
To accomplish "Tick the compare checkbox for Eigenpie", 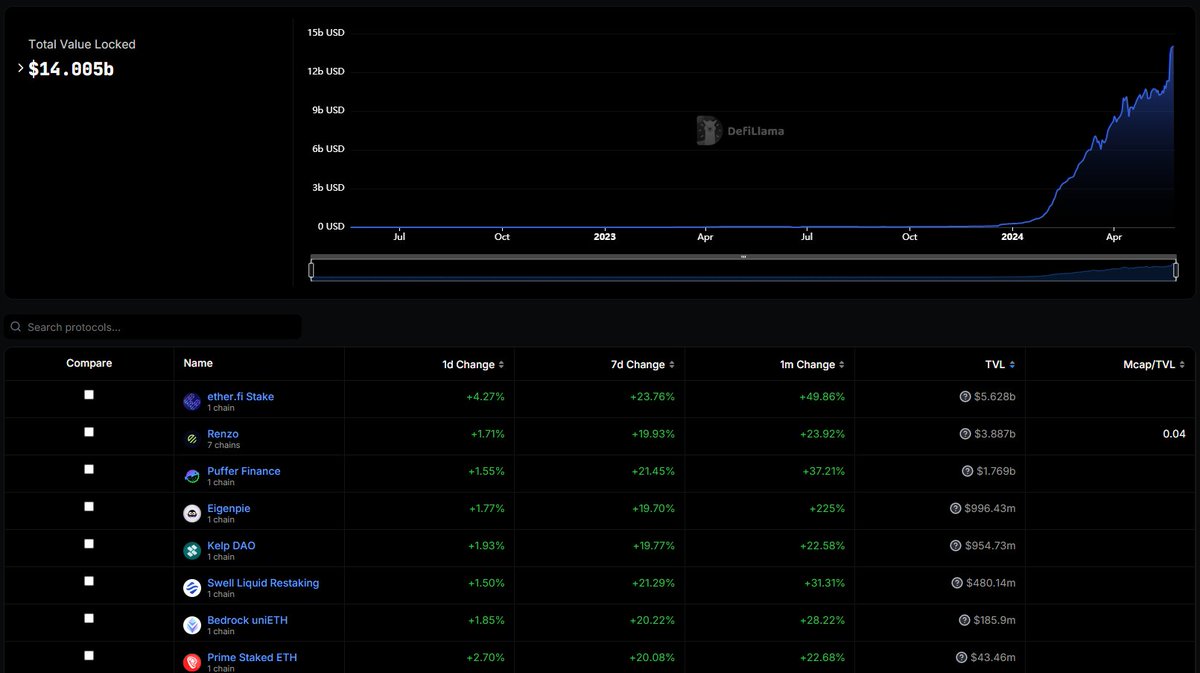I will click(89, 507).
